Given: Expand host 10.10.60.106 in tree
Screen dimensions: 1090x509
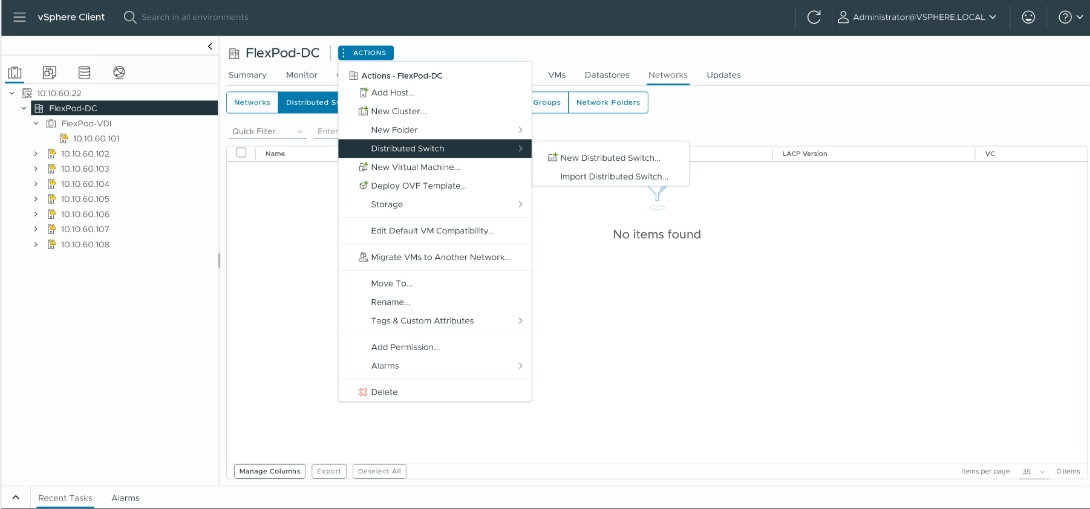Looking at the screenshot, I should (35, 214).
